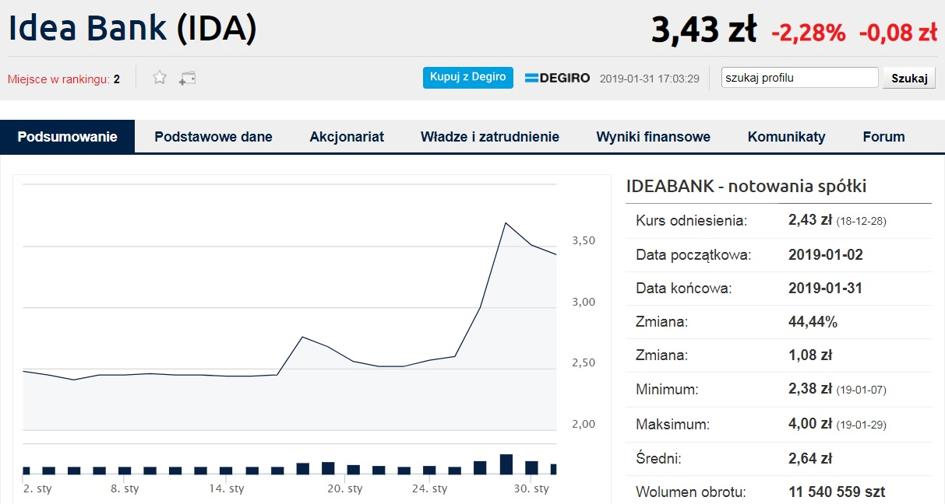Viewport: 945px width, 504px height.
Task: Click Minimum value 2,38 zł
Action: [x=810, y=389]
